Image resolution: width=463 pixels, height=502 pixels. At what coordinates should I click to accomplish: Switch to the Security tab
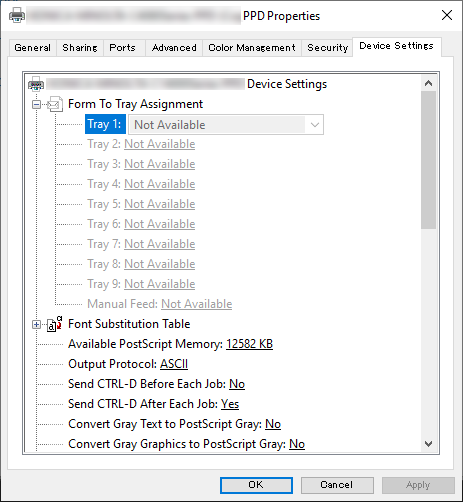327,48
